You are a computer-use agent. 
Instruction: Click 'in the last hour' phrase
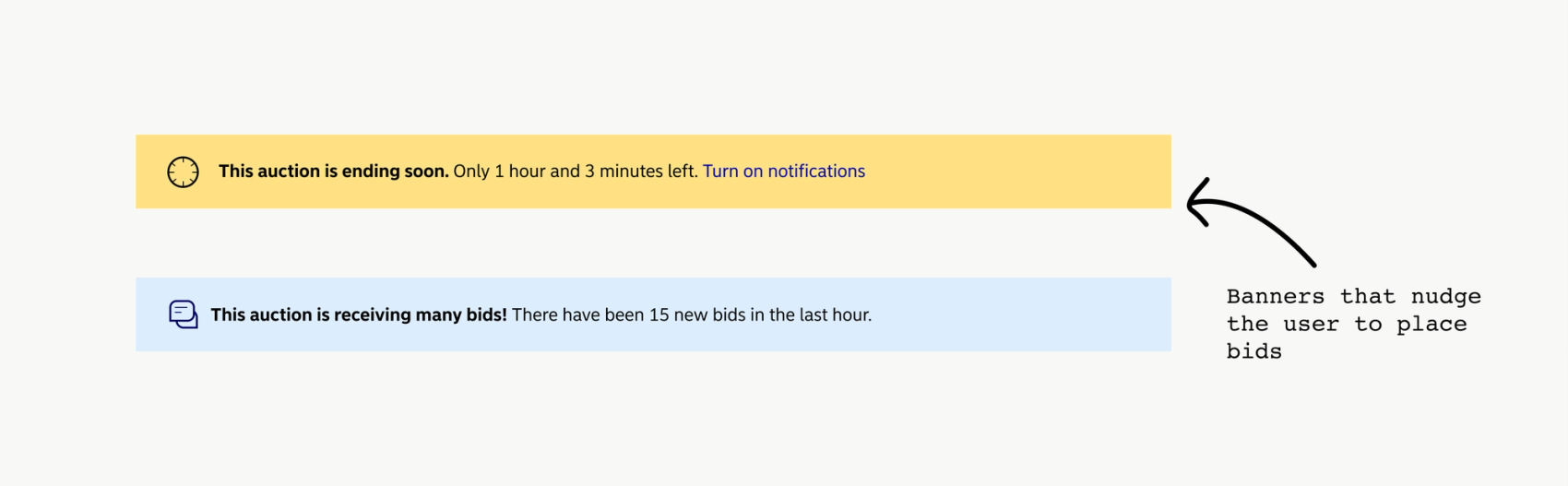pos(811,315)
